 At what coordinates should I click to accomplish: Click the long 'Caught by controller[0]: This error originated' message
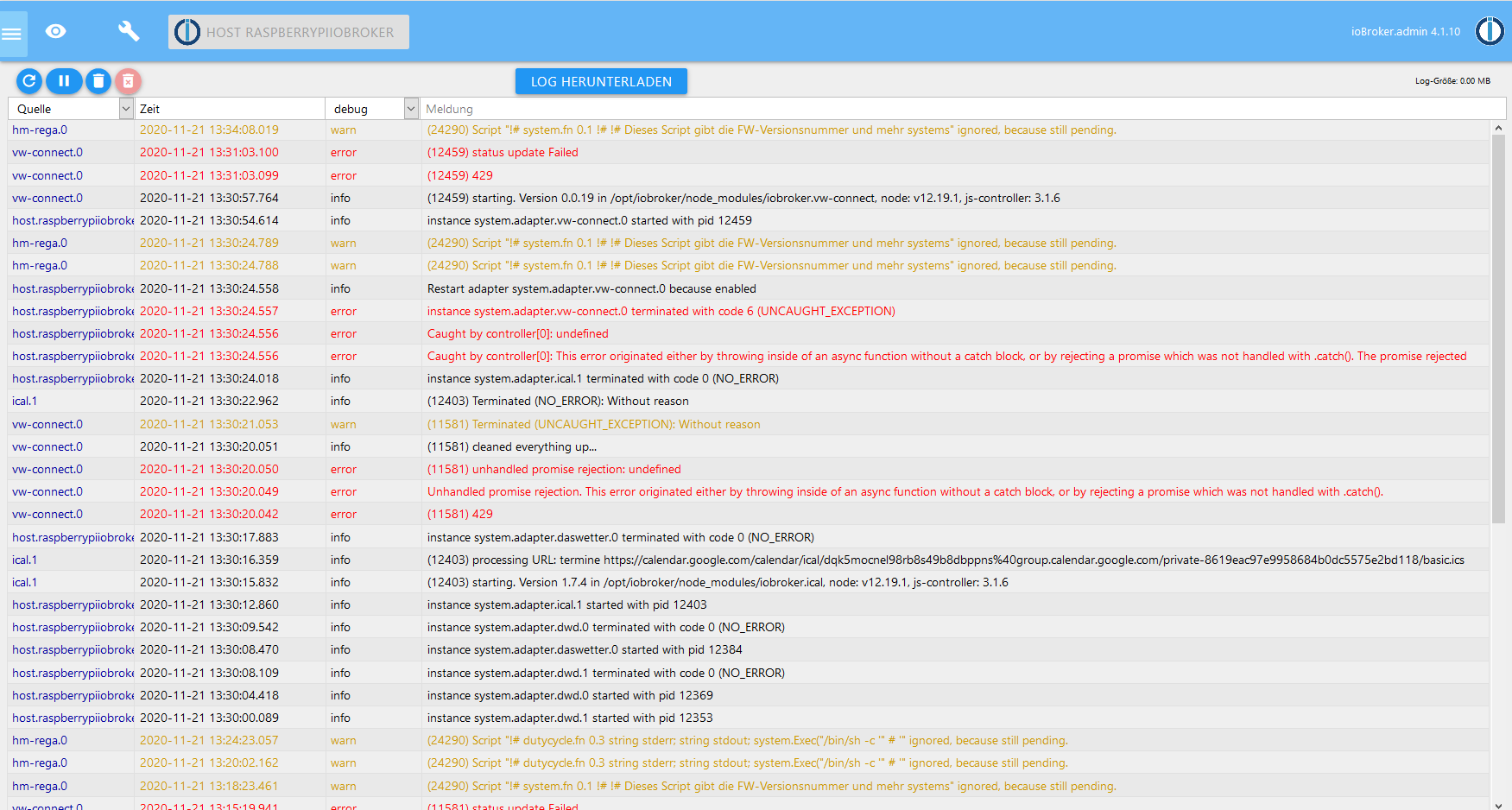point(947,356)
